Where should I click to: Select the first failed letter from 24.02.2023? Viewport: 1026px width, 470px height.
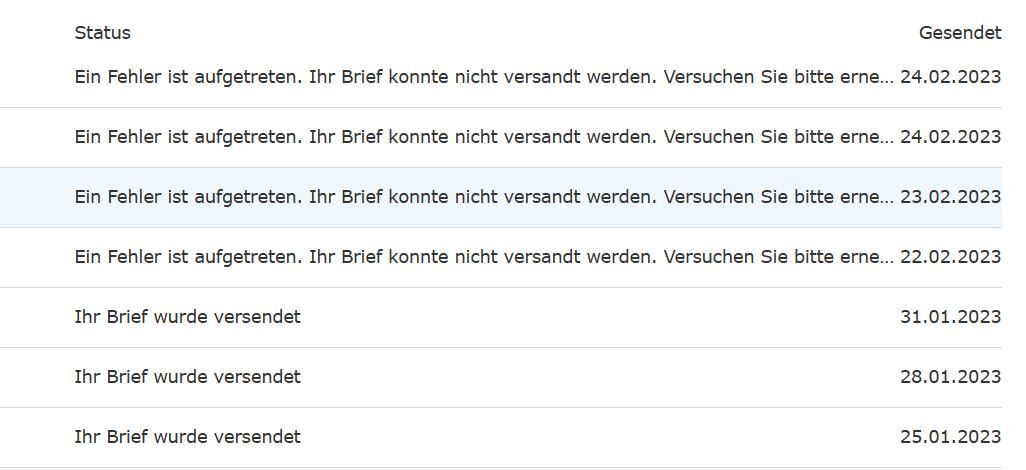click(x=501, y=77)
